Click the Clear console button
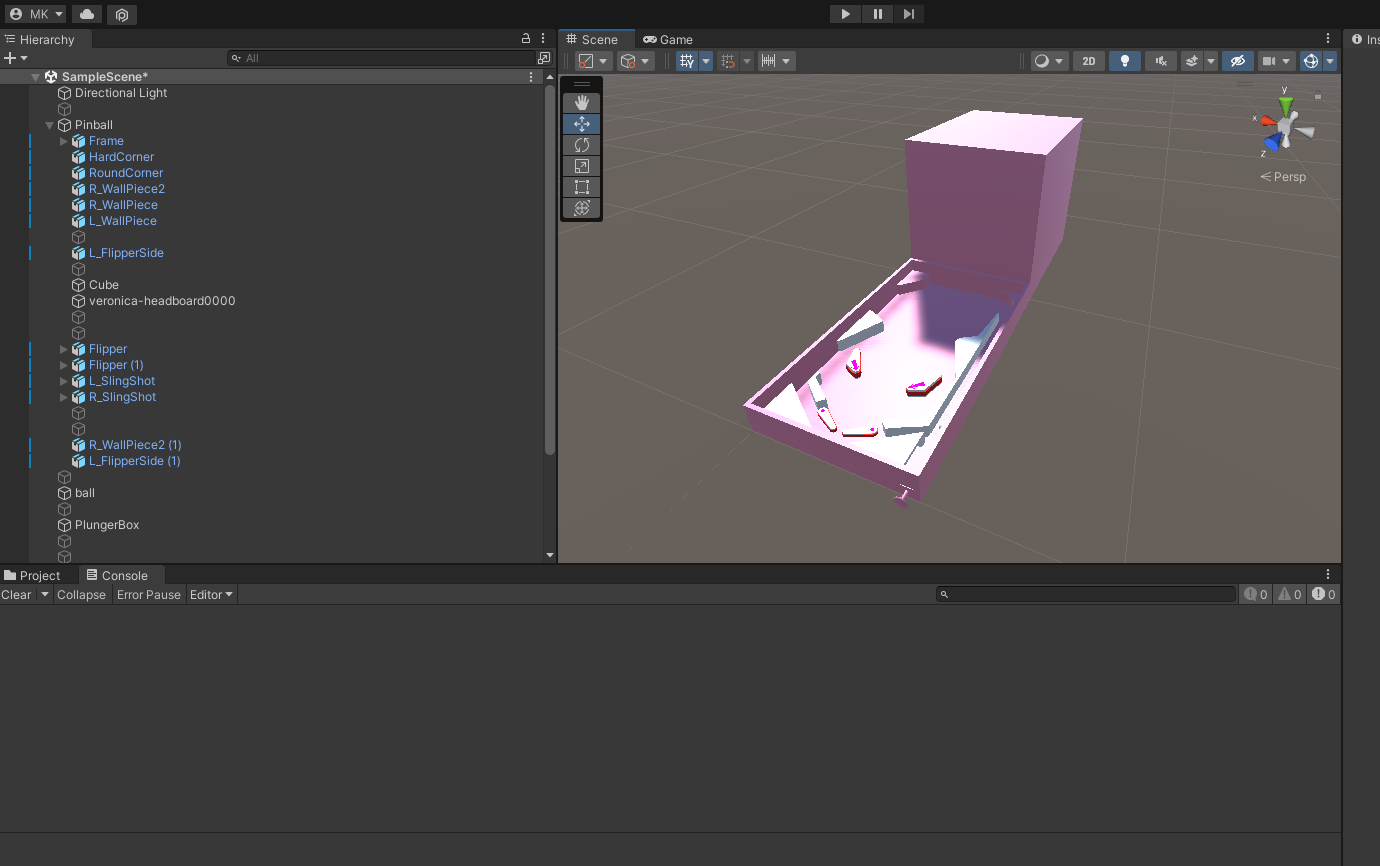The image size is (1380, 866). tap(16, 594)
